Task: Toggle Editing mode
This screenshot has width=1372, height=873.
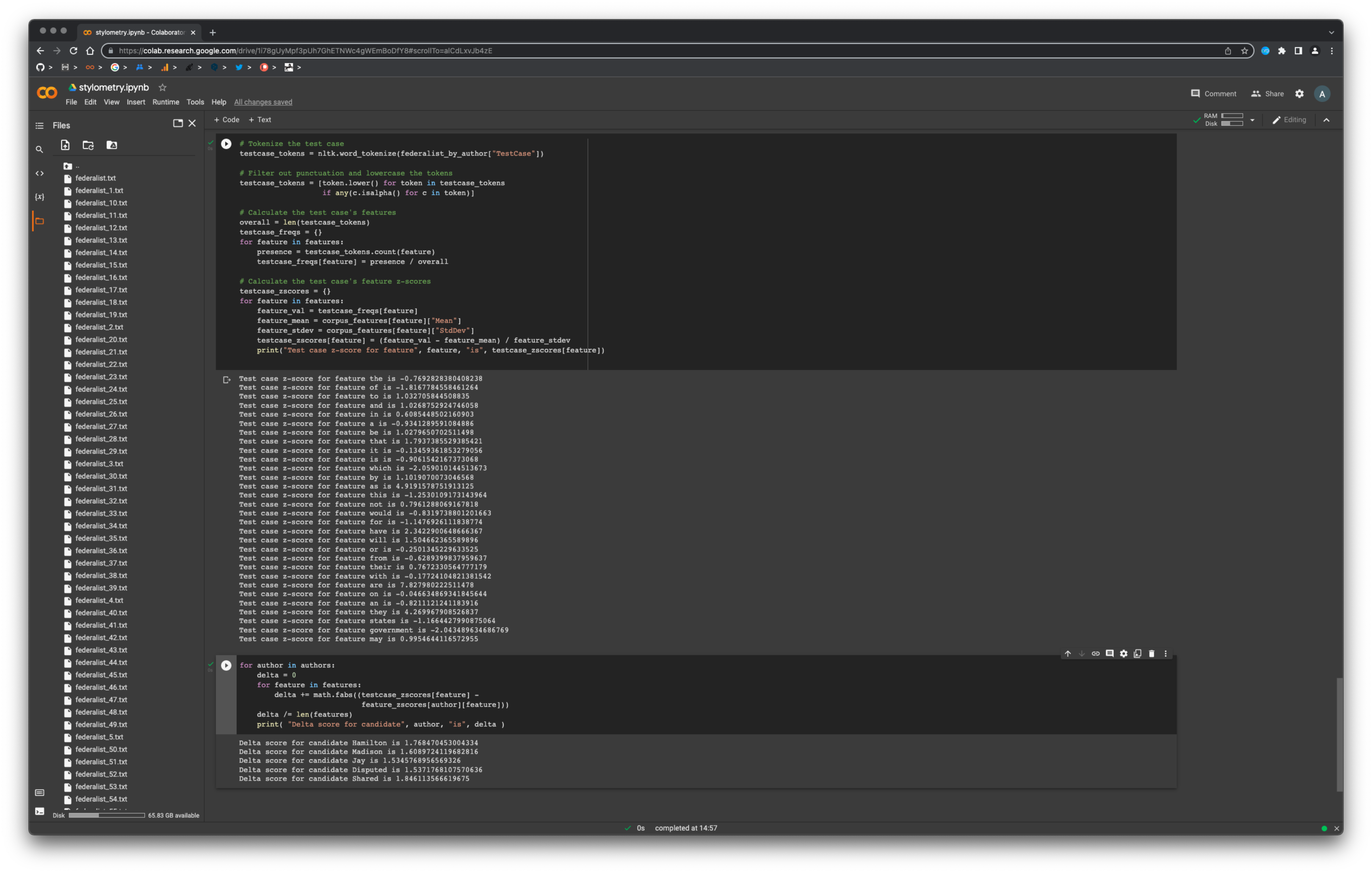Action: (1289, 120)
